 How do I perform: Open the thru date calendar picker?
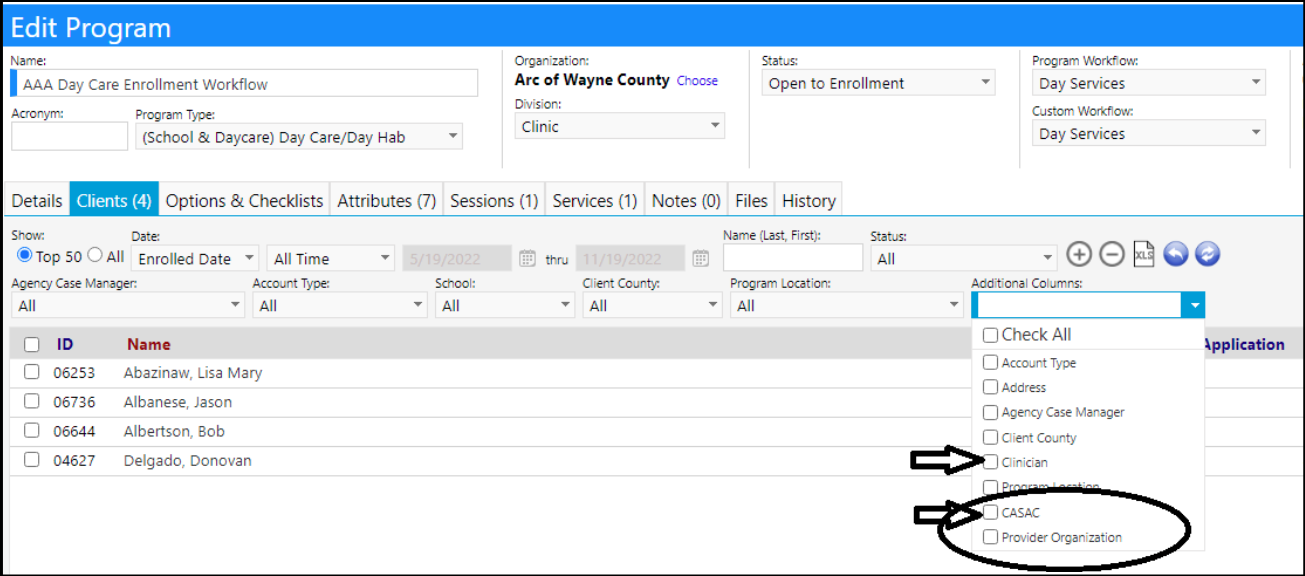coord(700,259)
